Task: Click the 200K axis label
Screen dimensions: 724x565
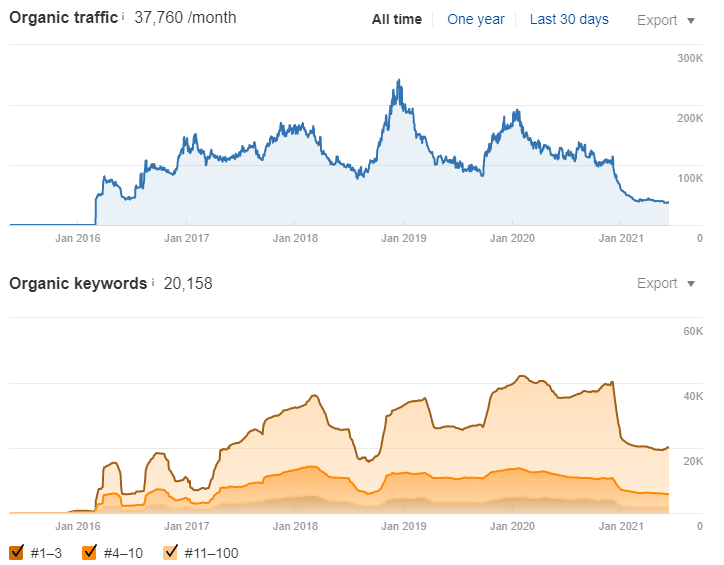Action: [690, 118]
